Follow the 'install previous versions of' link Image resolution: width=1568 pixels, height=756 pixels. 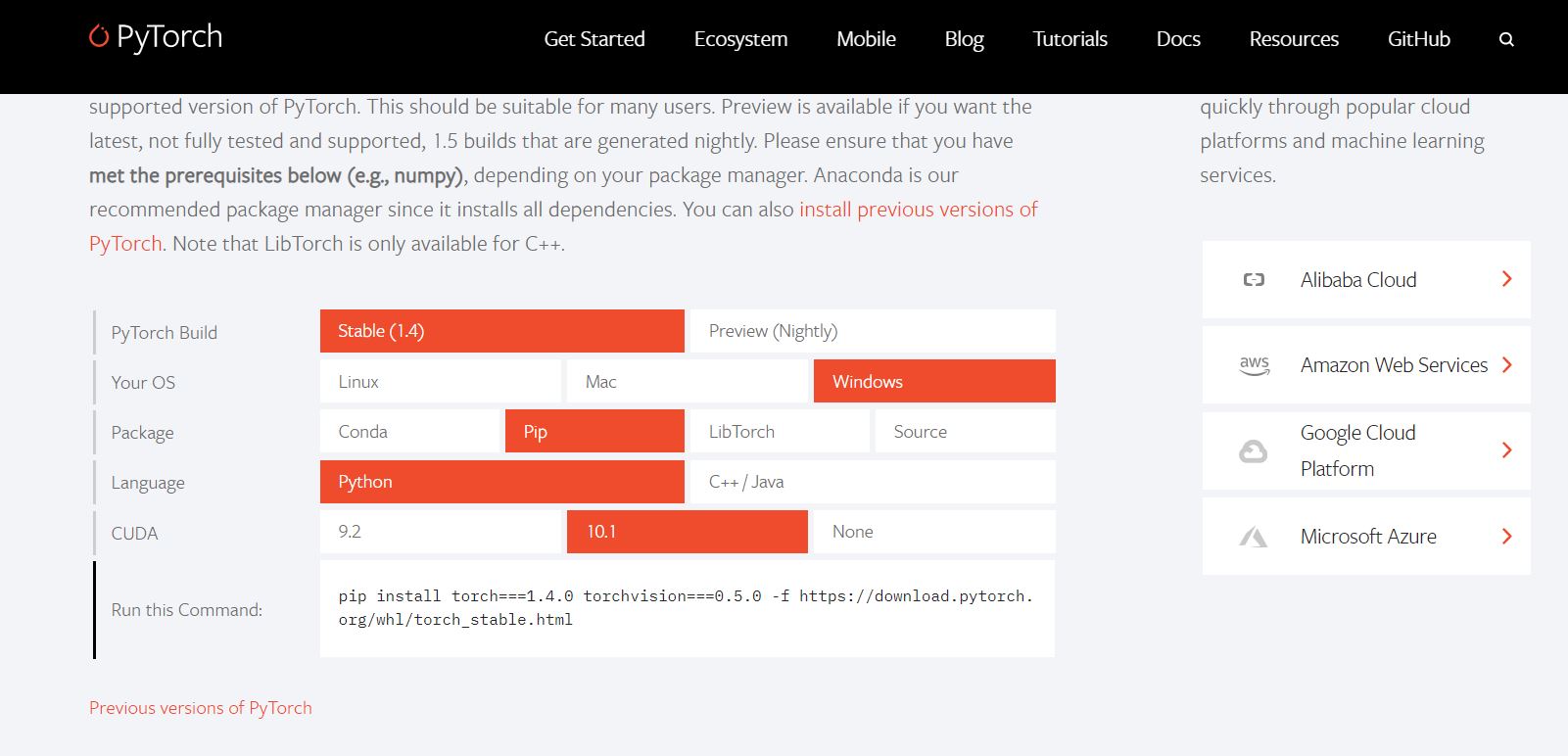click(918, 210)
